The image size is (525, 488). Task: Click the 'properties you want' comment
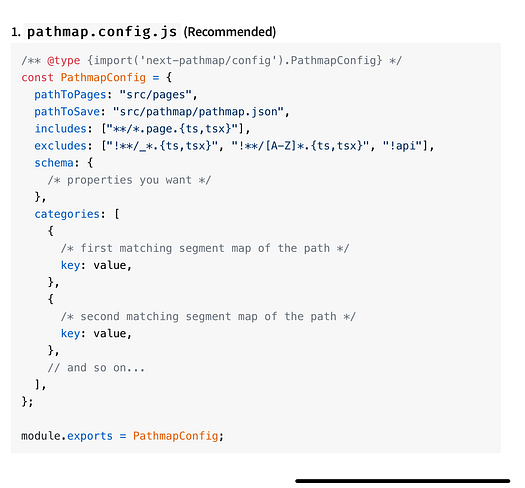pos(129,180)
